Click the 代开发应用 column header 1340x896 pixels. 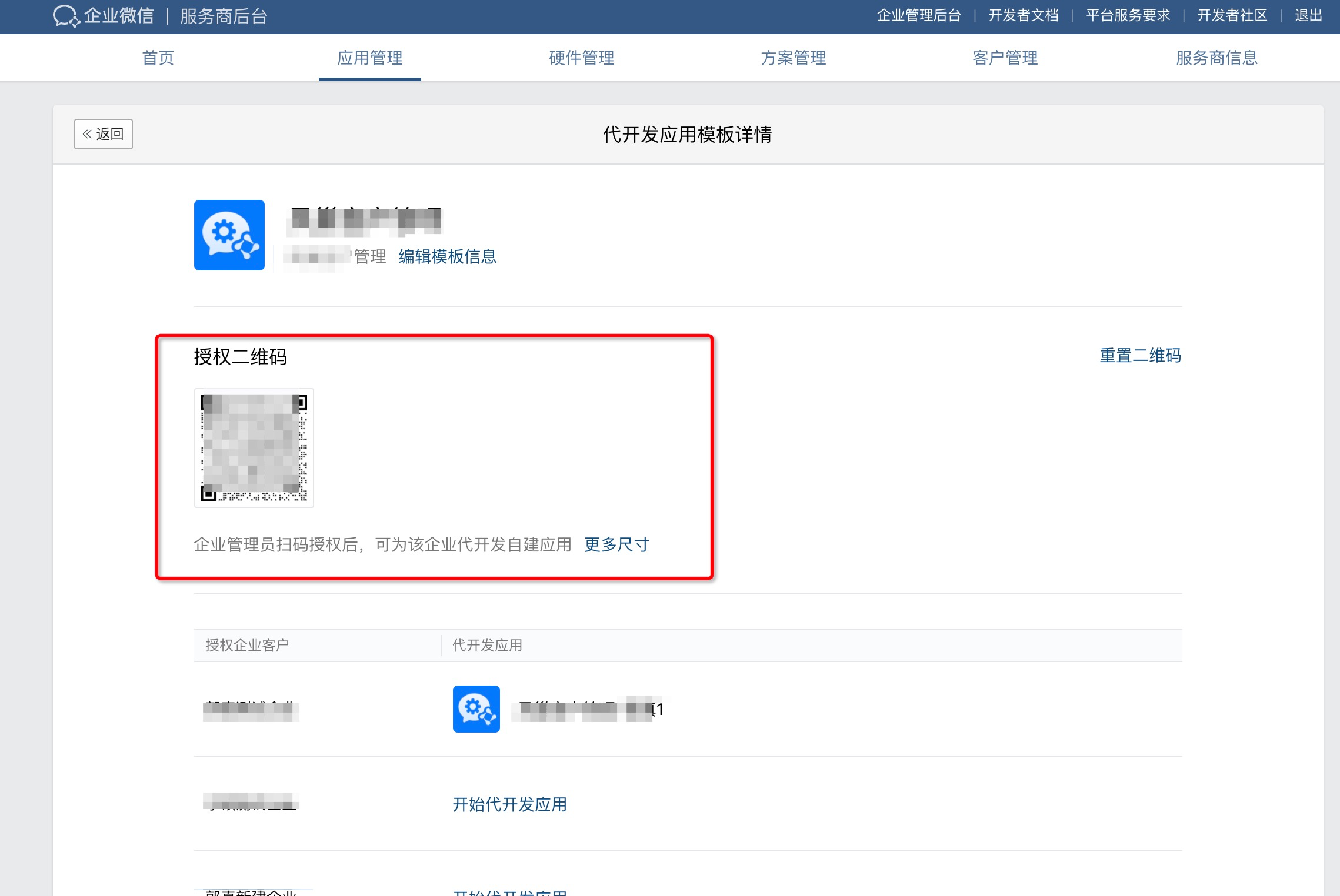[x=488, y=645]
